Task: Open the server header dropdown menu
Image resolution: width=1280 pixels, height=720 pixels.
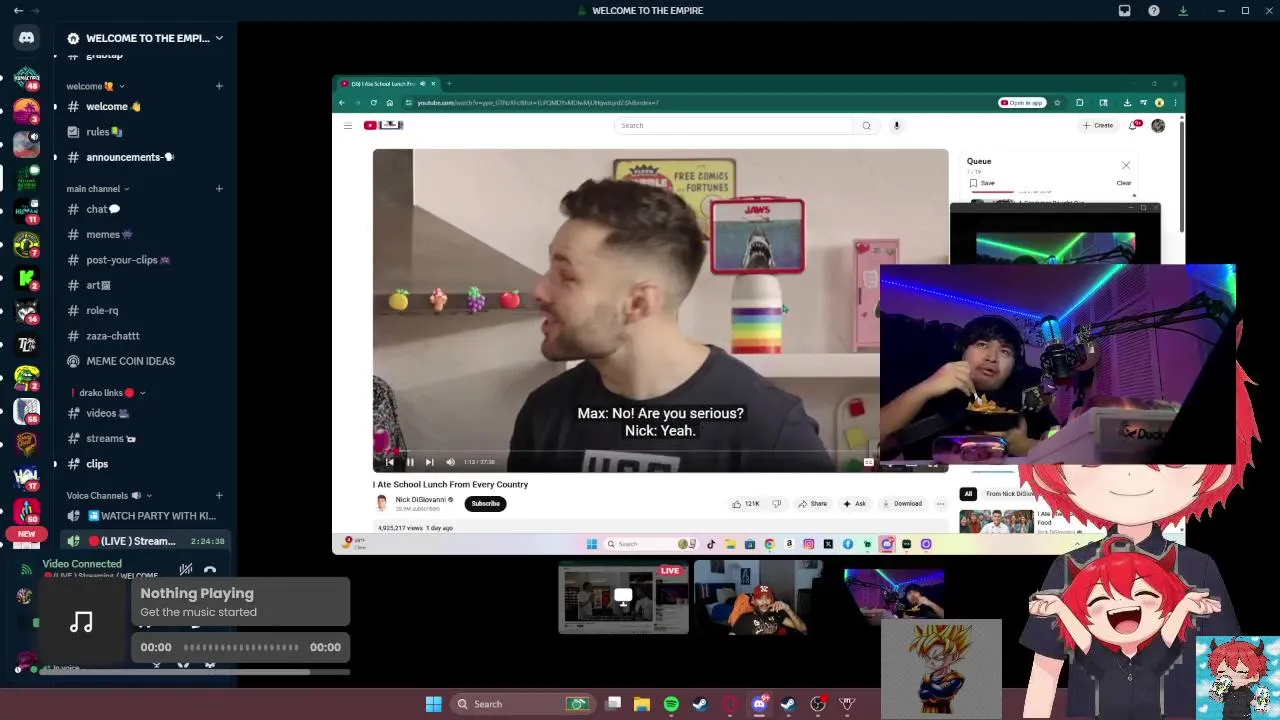Action: click(x=145, y=38)
